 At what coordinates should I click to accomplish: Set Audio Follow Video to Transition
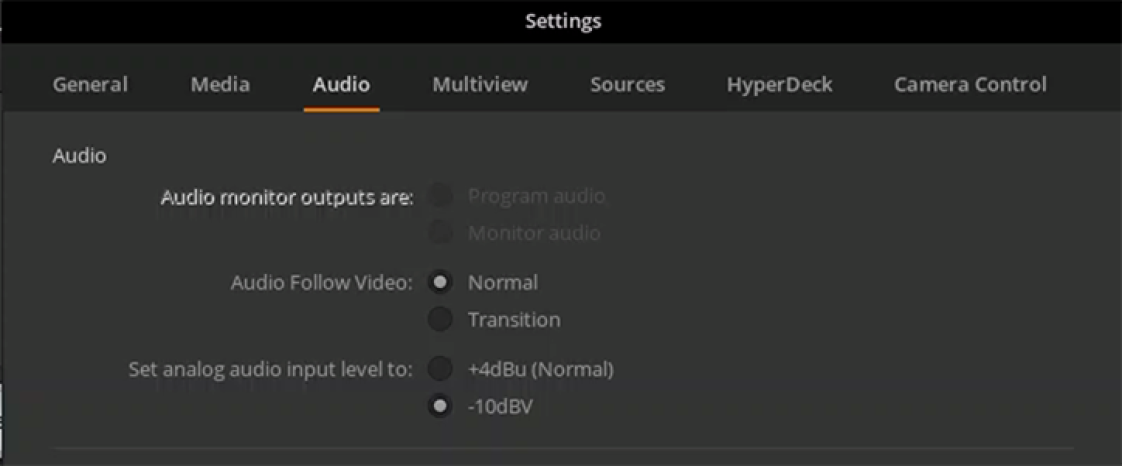click(440, 320)
